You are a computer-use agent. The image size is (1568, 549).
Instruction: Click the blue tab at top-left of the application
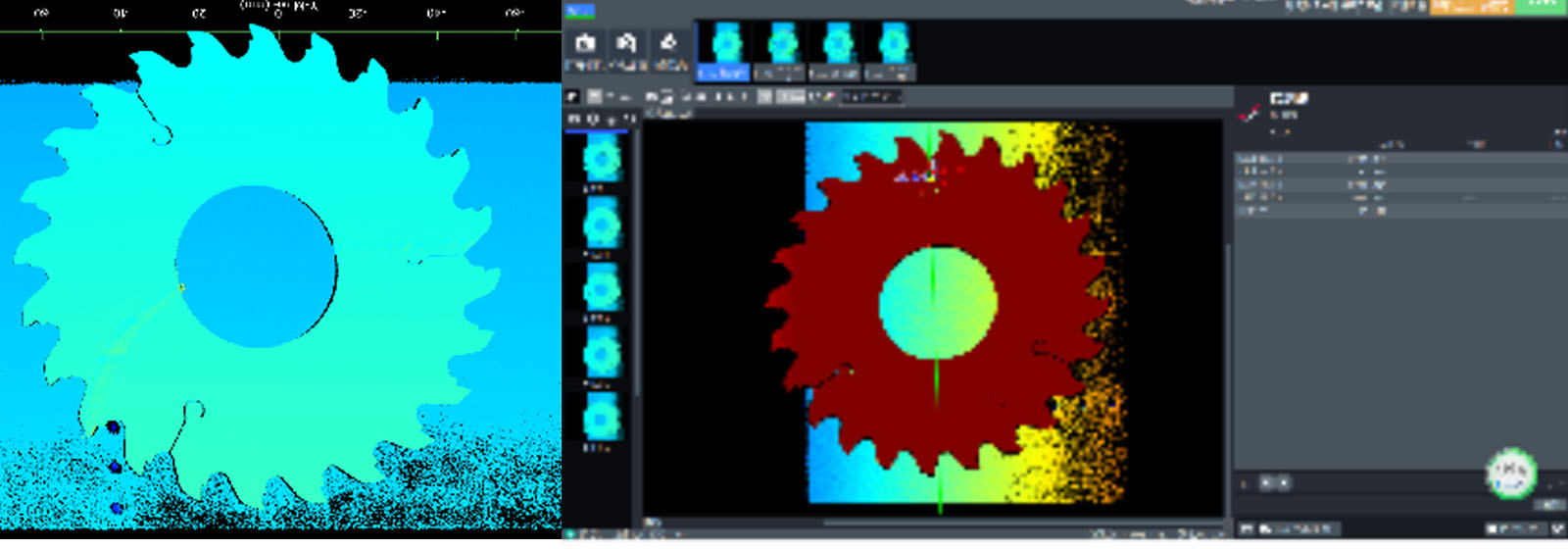(580, 11)
